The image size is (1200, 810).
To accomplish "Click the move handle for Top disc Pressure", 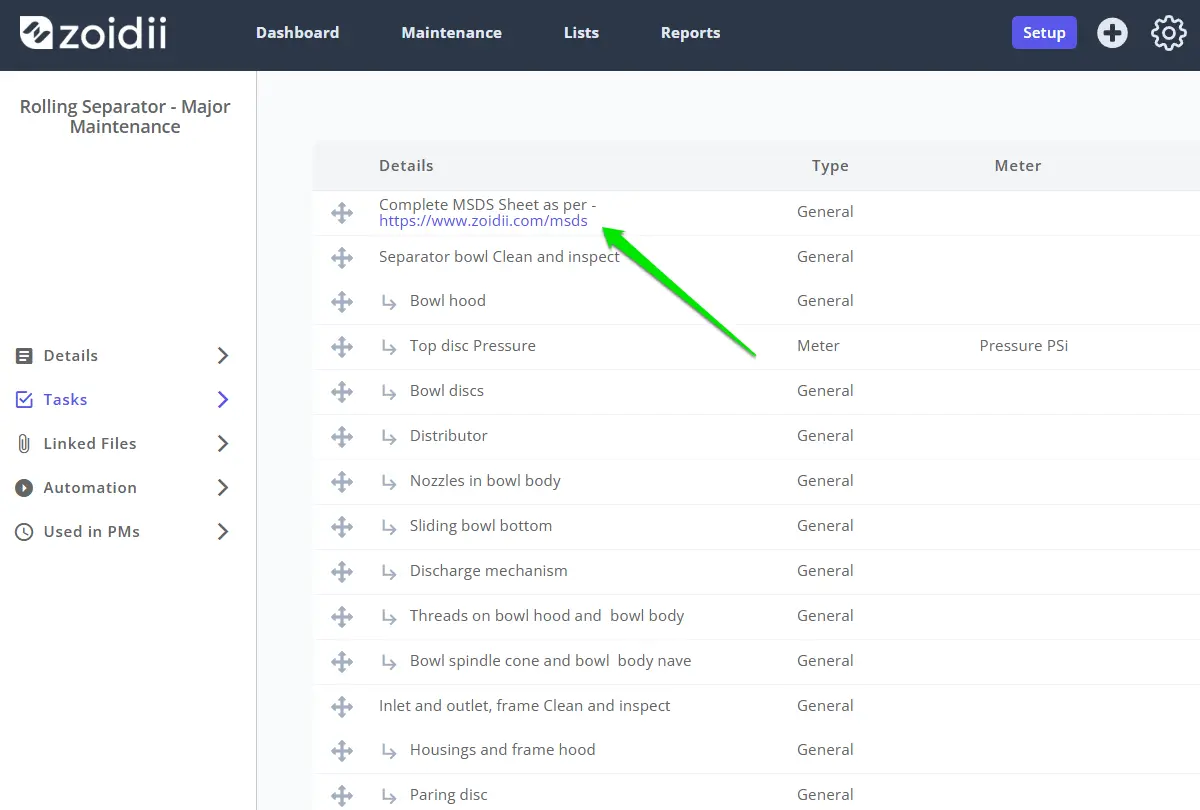I will [x=342, y=346].
